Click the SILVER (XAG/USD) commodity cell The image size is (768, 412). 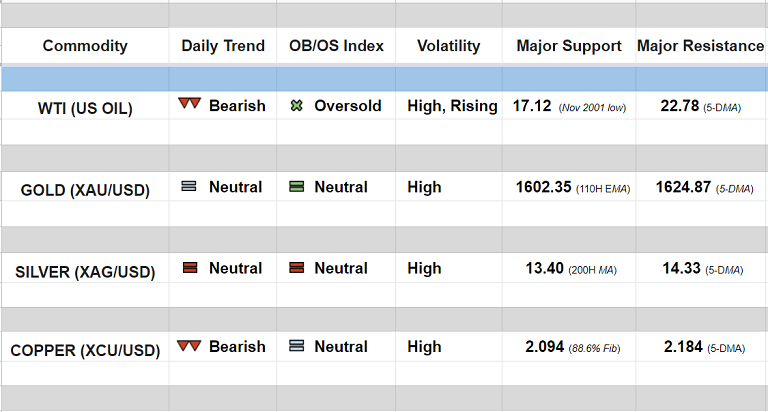point(85,270)
